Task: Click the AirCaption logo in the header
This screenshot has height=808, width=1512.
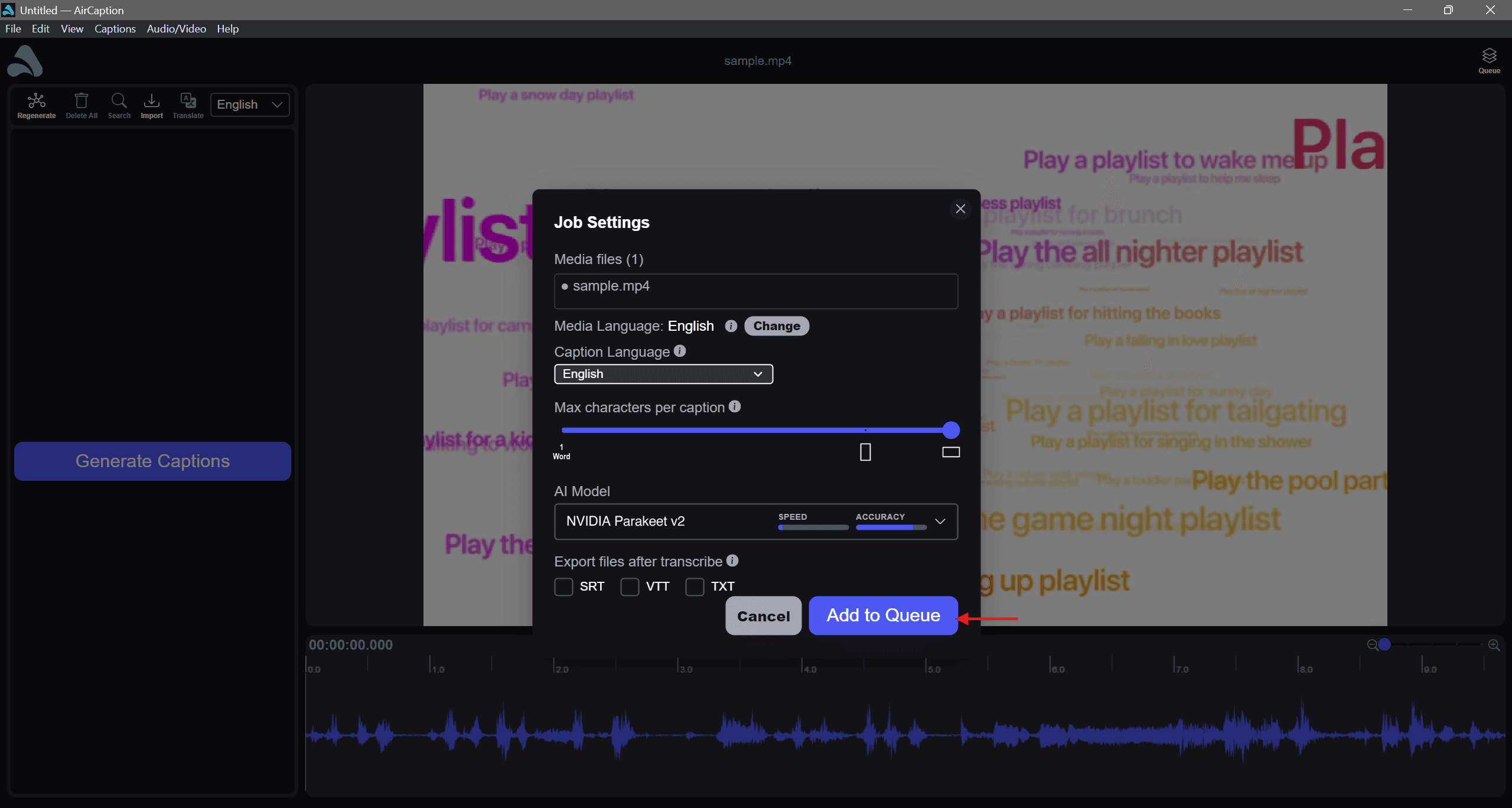Action: click(25, 61)
